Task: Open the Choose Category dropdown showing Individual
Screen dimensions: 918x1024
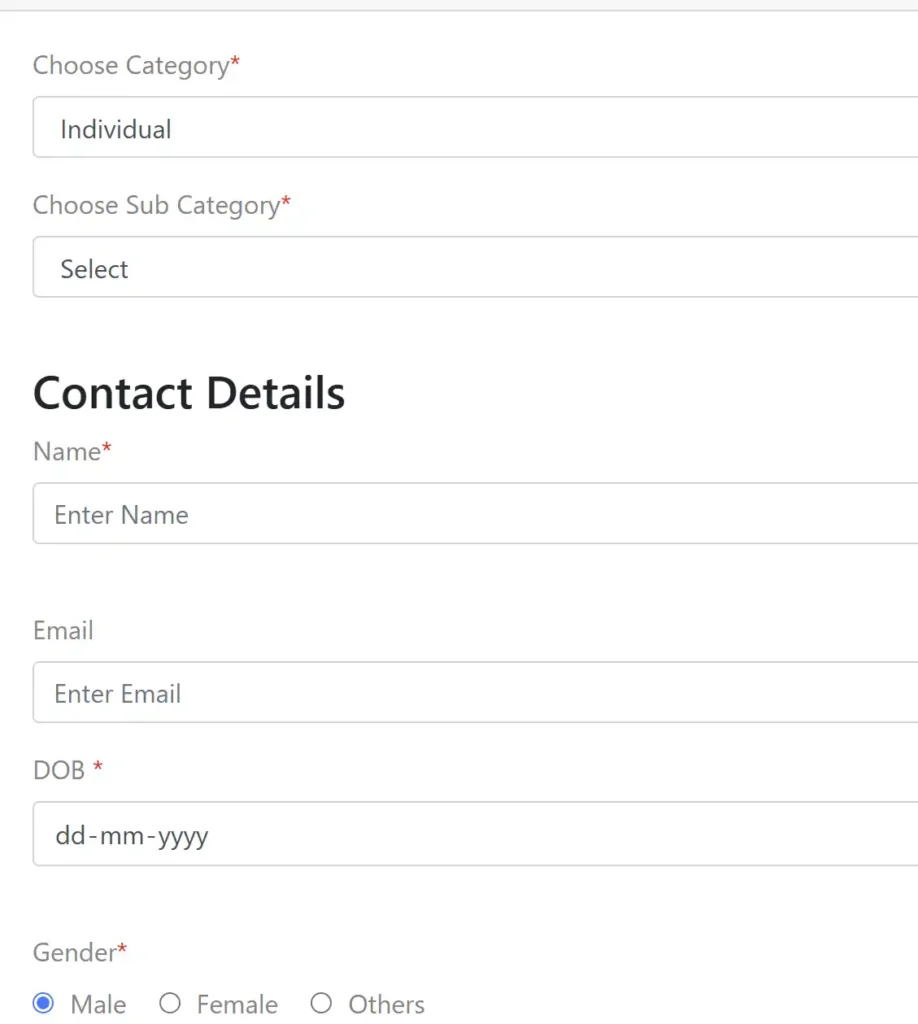Action: (x=475, y=127)
